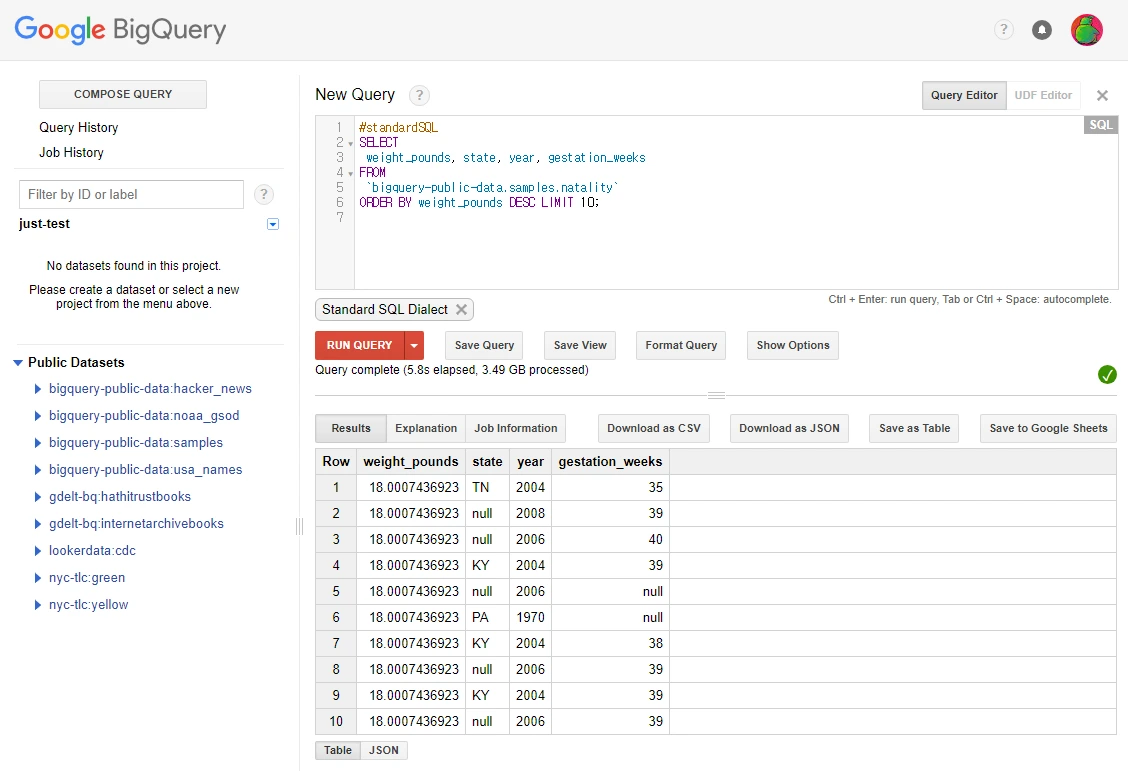
Task: Open Query History link
Action: 79,127
